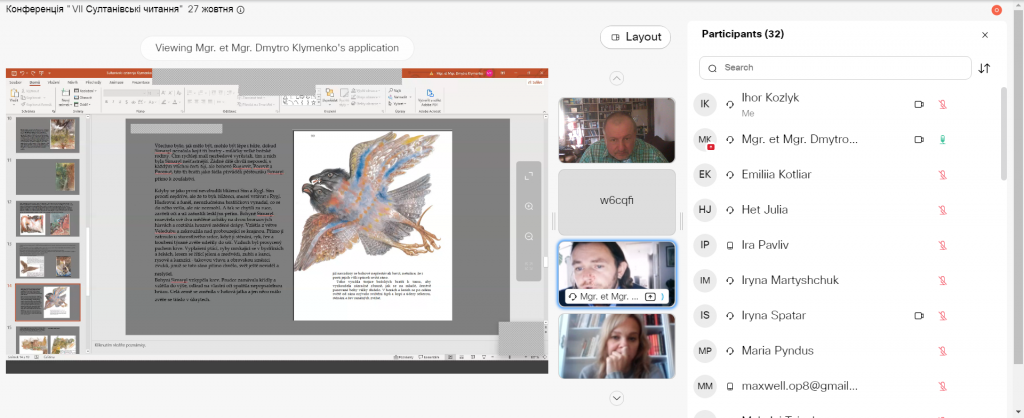Click the w6cqfi participant tile

(616, 202)
